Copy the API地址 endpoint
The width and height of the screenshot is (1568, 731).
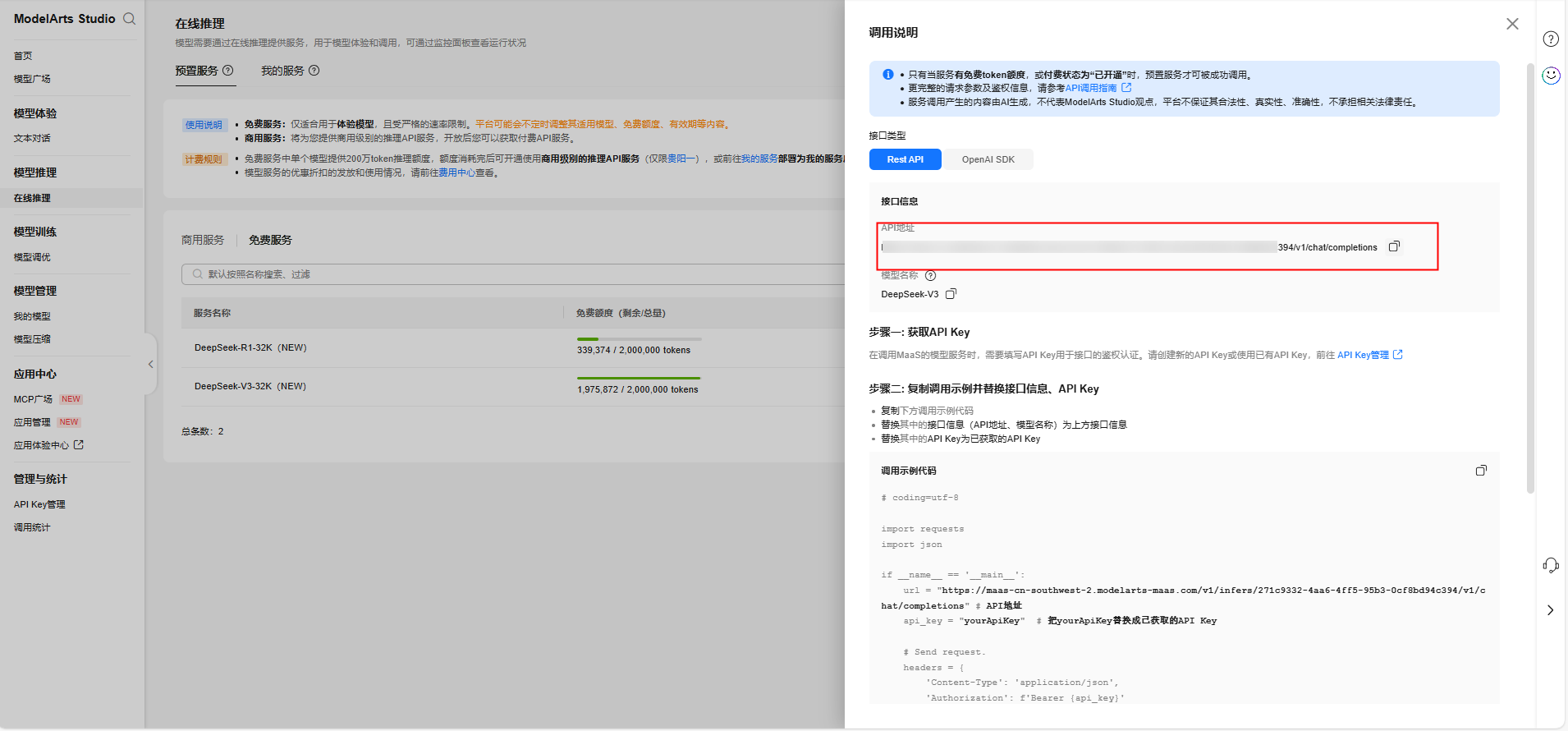click(x=1394, y=246)
